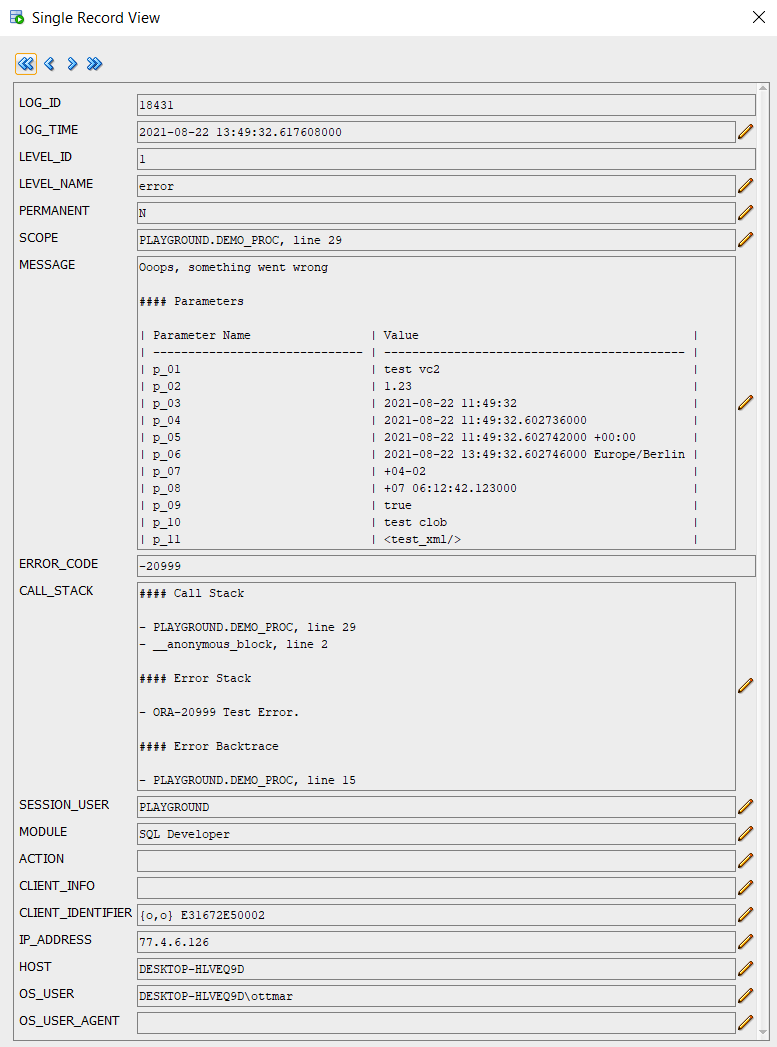Screen dimensions: 777x1047
Task: Open the editor for LEVEL_NAME
Action: 746,185
